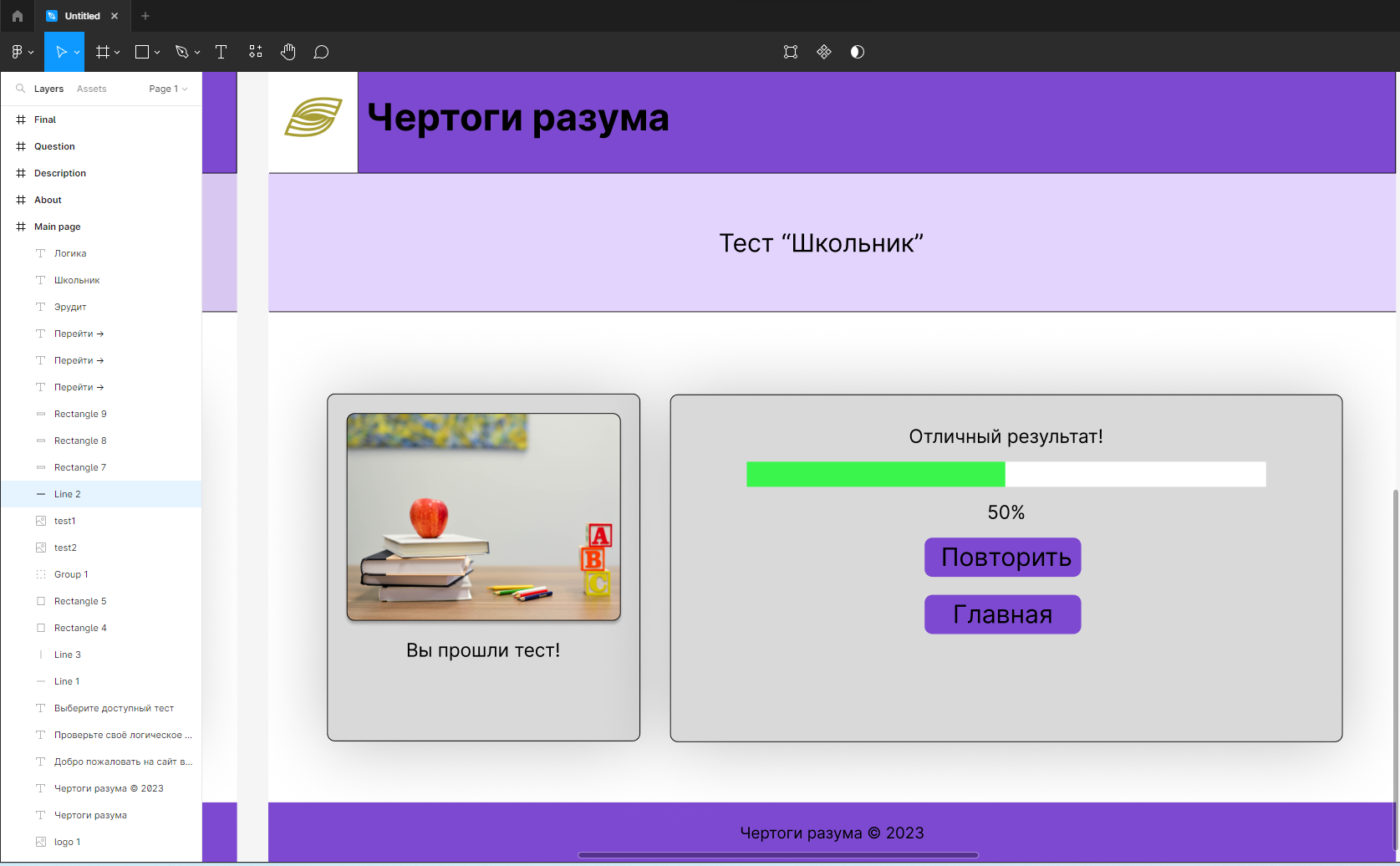This screenshot has height=866, width=1400.
Task: Select the apple and books image
Action: coord(484,517)
